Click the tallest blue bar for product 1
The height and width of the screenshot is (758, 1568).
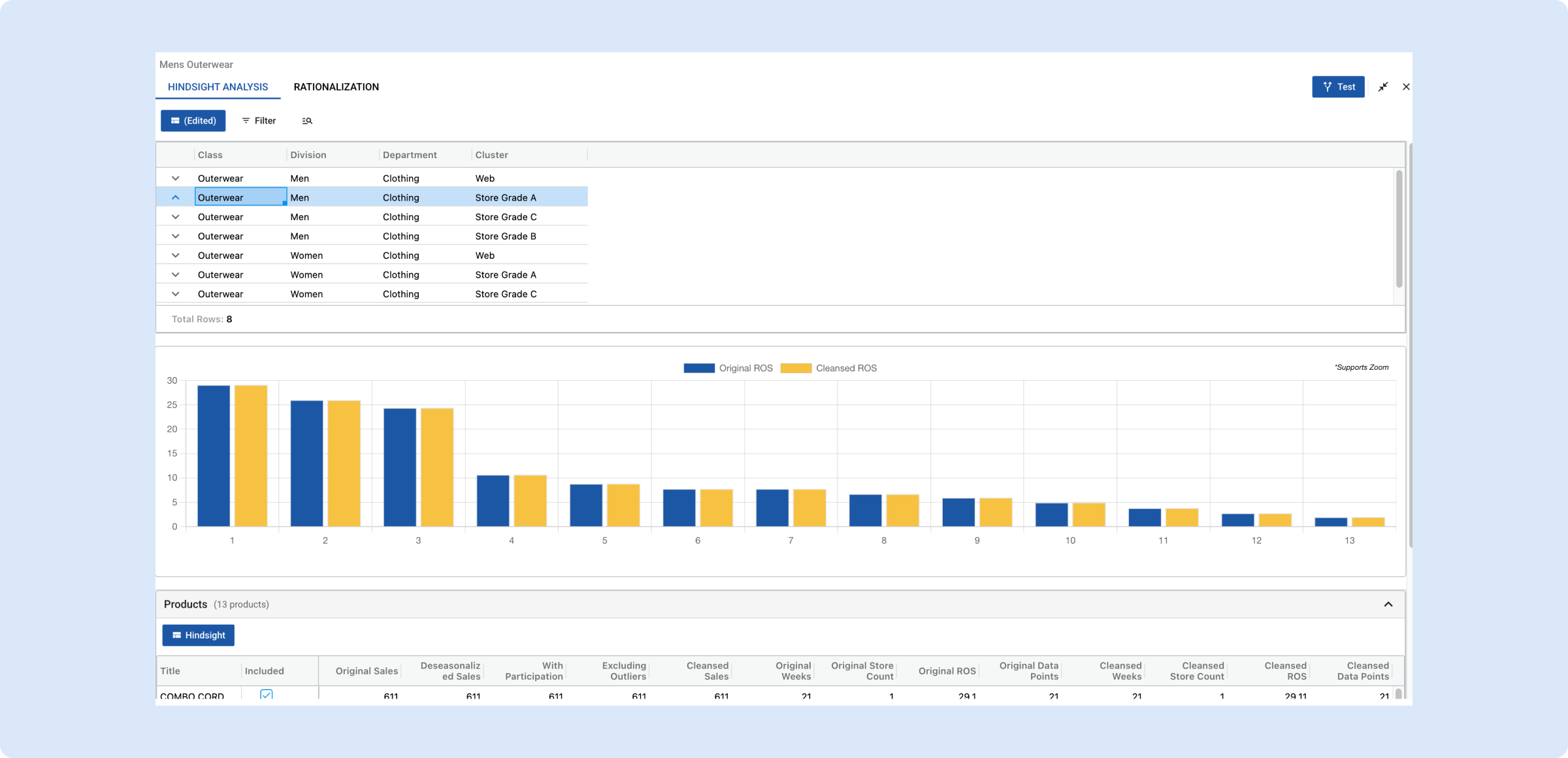tap(214, 455)
